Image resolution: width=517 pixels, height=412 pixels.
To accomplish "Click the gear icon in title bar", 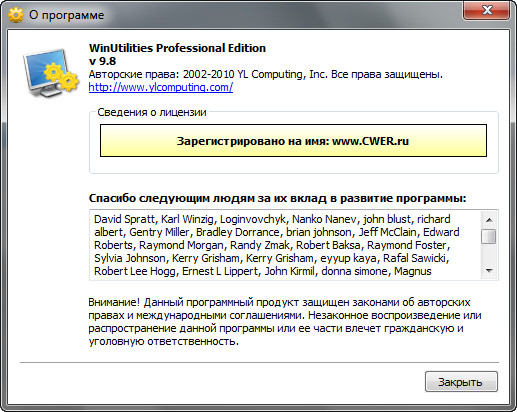I will [16, 15].
